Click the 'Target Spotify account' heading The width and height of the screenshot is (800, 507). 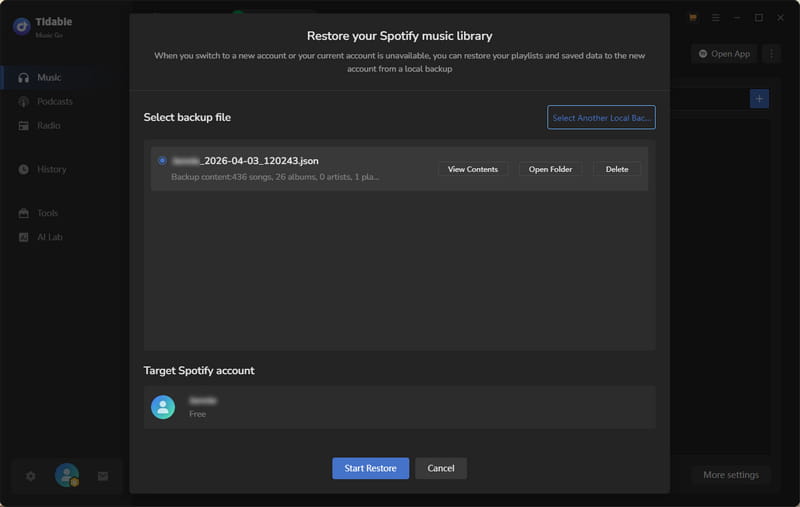click(x=199, y=370)
